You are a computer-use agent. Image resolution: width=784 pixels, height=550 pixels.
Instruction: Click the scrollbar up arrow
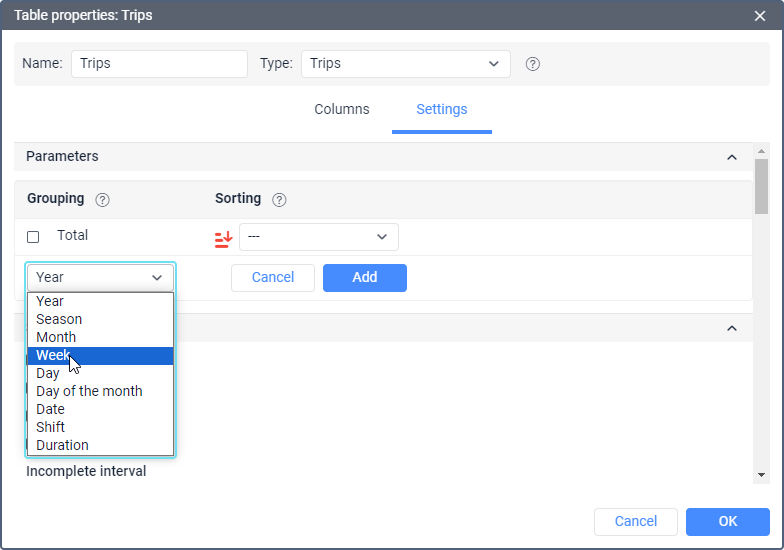pos(761,151)
